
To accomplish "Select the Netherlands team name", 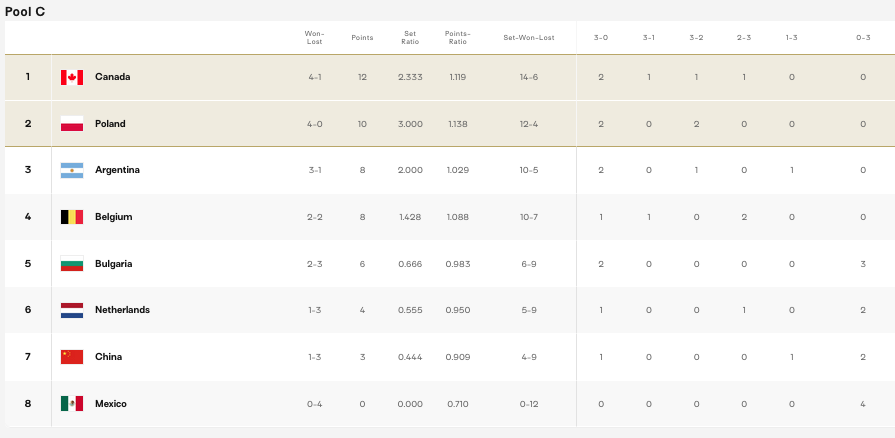I will point(122,310).
